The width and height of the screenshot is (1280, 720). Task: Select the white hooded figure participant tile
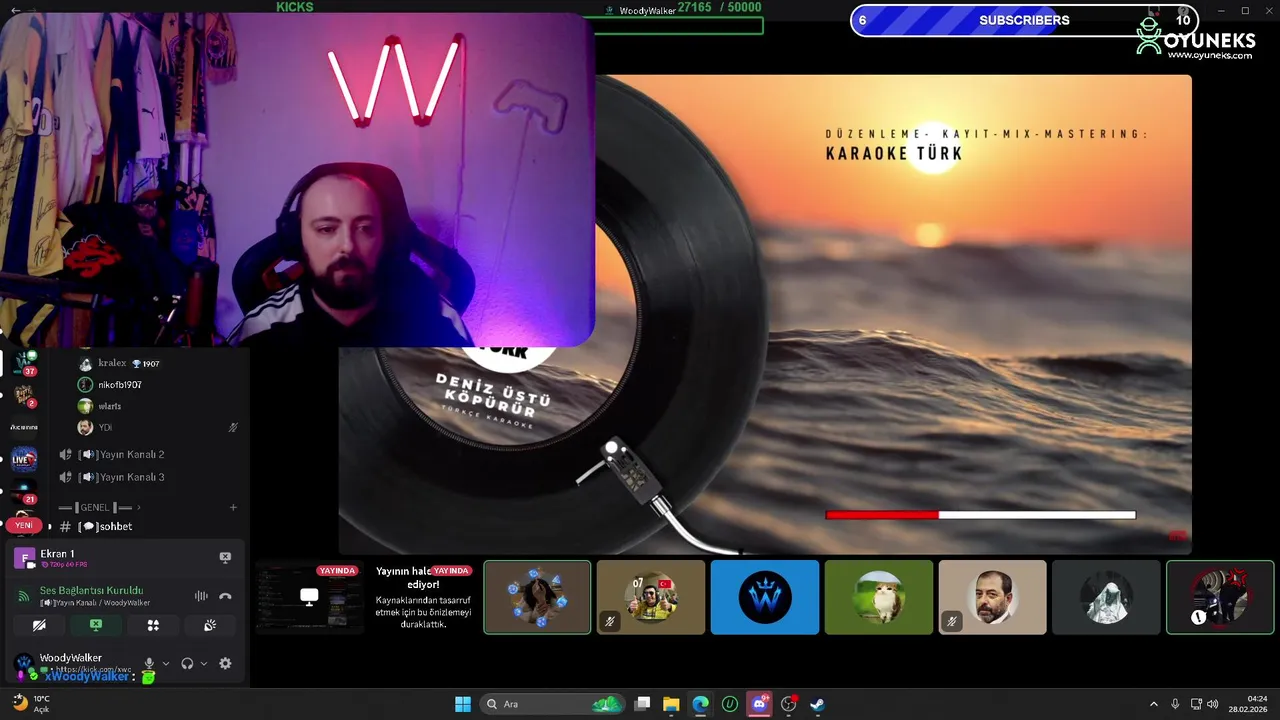(1107, 597)
